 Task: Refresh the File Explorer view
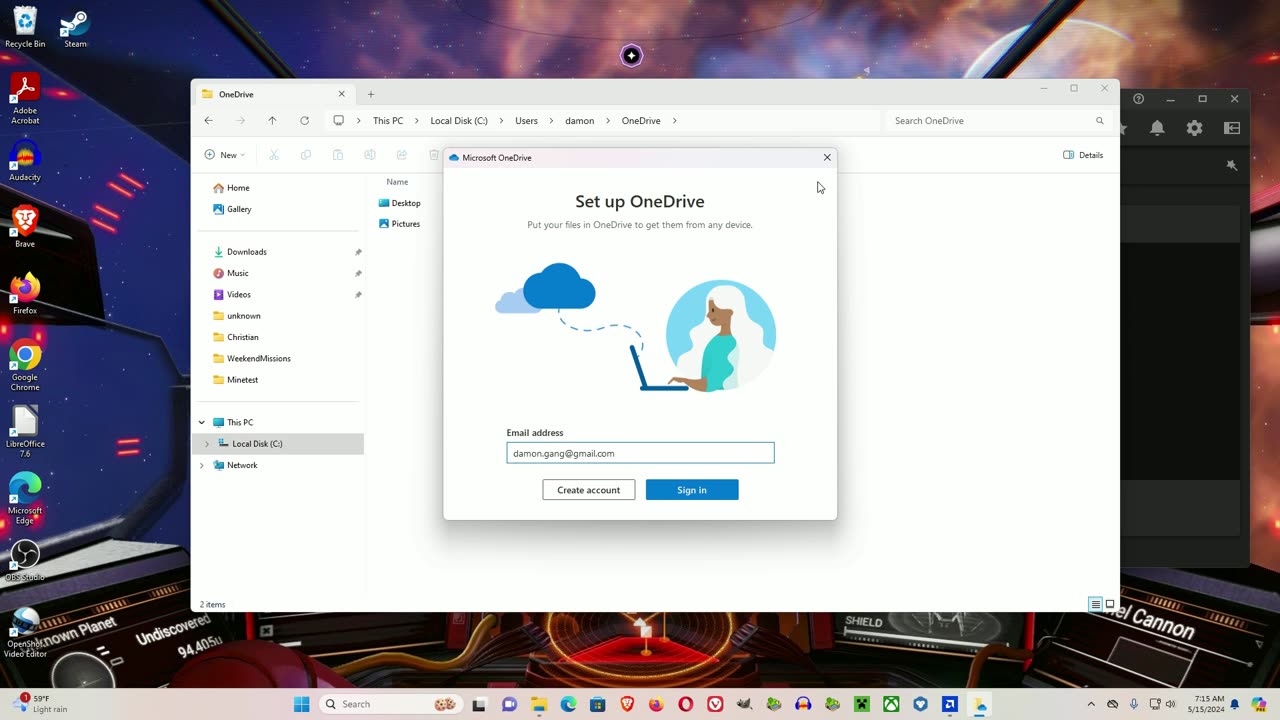pyautogui.click(x=304, y=120)
